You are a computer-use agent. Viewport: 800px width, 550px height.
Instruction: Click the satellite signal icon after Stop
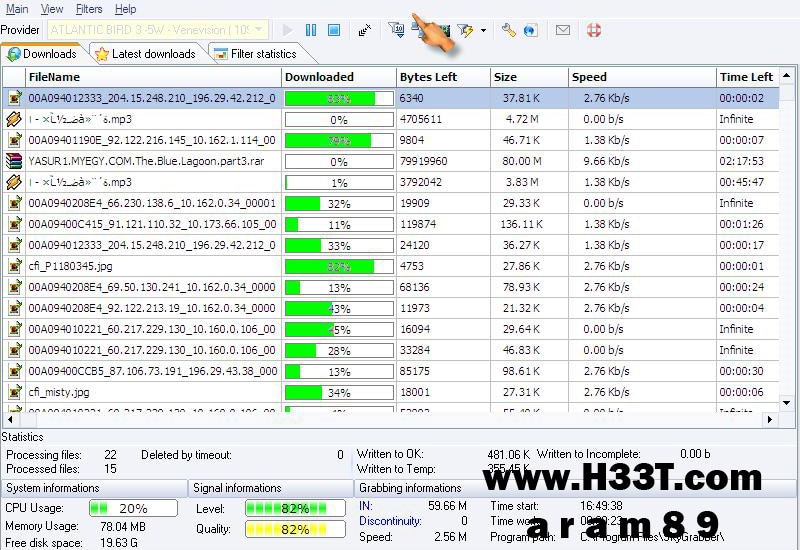pyautogui.click(x=365, y=31)
